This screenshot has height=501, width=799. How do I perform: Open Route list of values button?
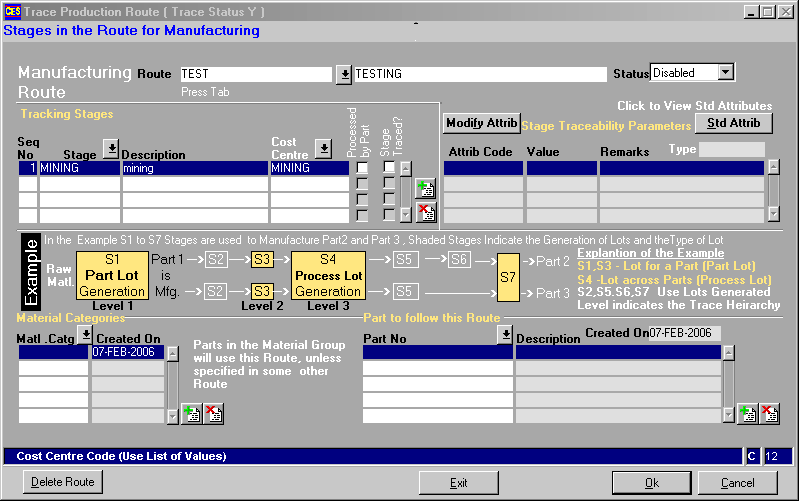pos(343,74)
